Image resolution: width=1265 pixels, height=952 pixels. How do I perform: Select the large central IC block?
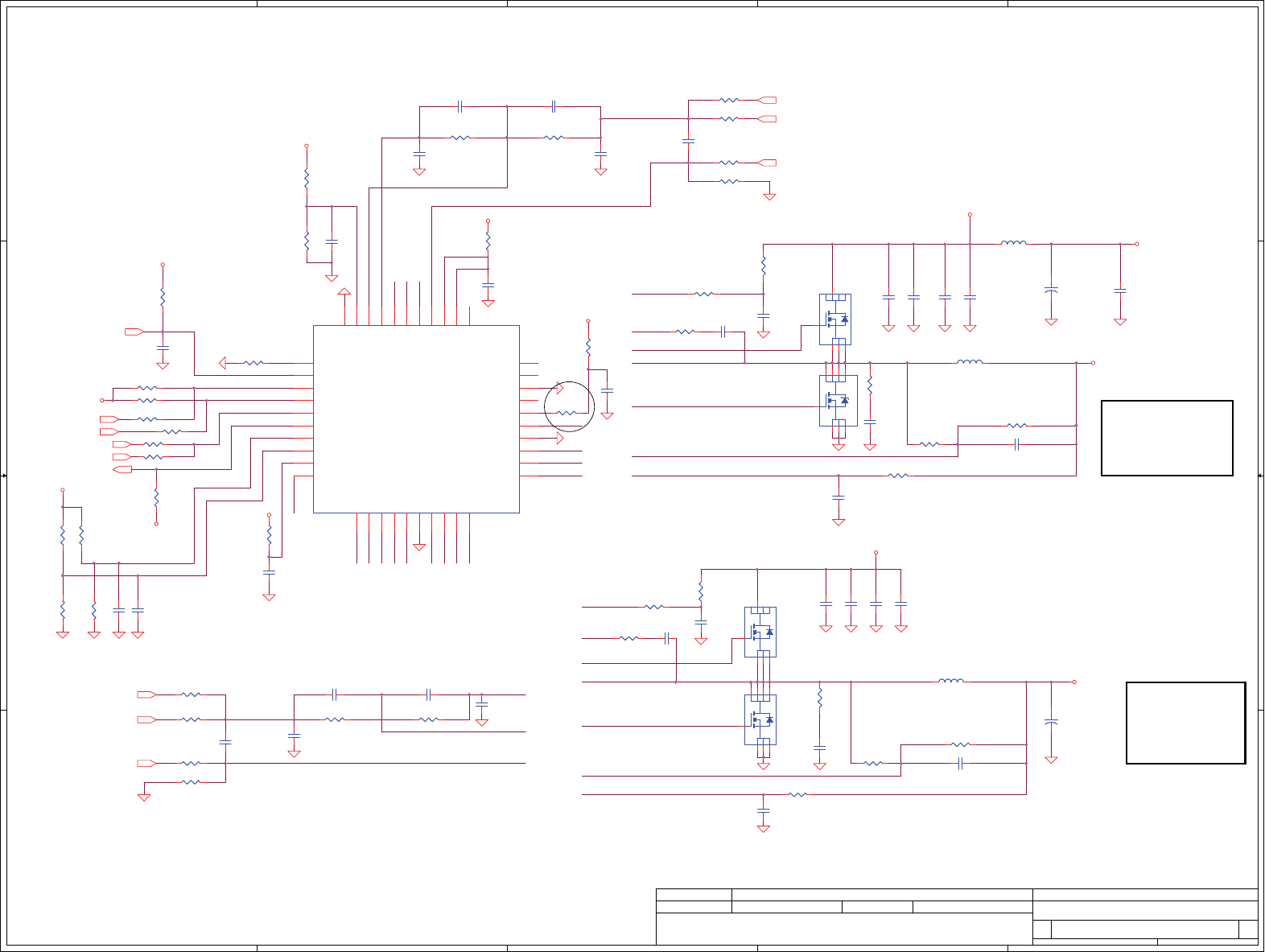point(416,418)
